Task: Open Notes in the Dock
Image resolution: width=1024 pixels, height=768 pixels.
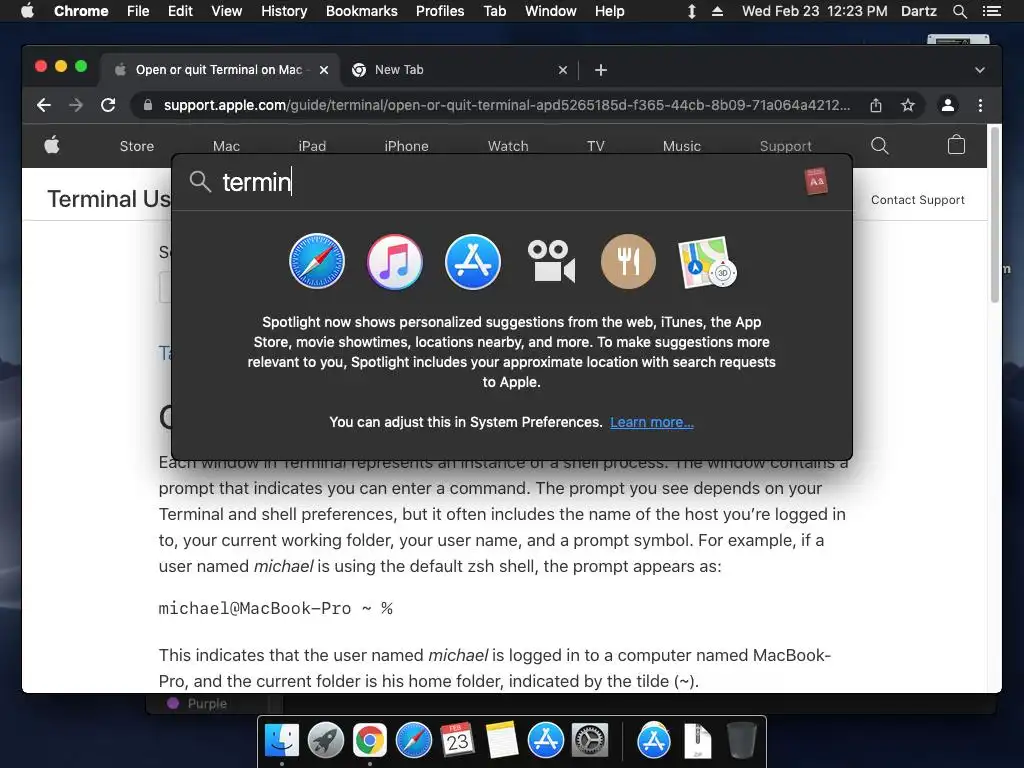Action: point(502,740)
